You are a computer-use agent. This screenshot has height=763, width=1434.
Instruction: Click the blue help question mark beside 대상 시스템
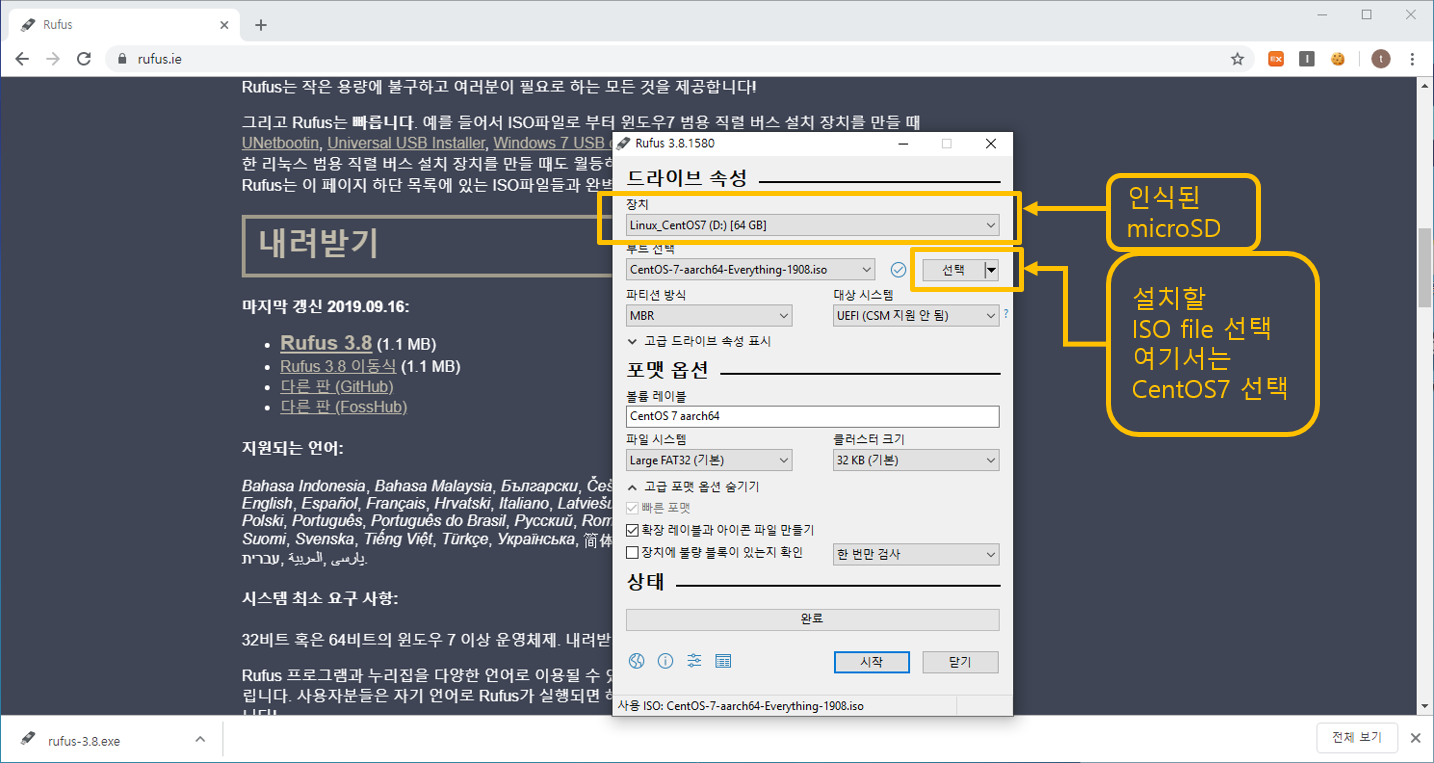pyautogui.click(x=1005, y=315)
